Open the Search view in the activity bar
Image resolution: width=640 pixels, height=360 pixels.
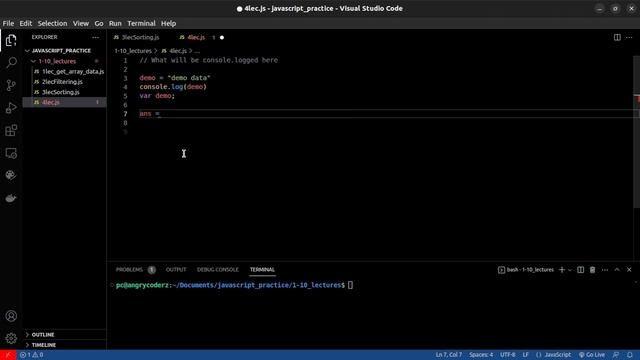[11, 62]
